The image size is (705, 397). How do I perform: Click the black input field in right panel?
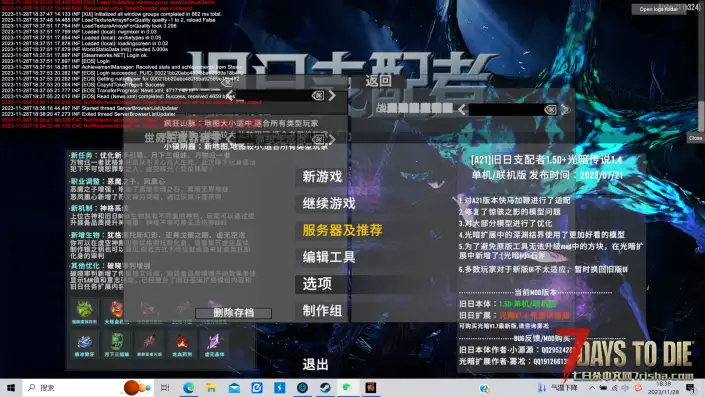point(513,109)
